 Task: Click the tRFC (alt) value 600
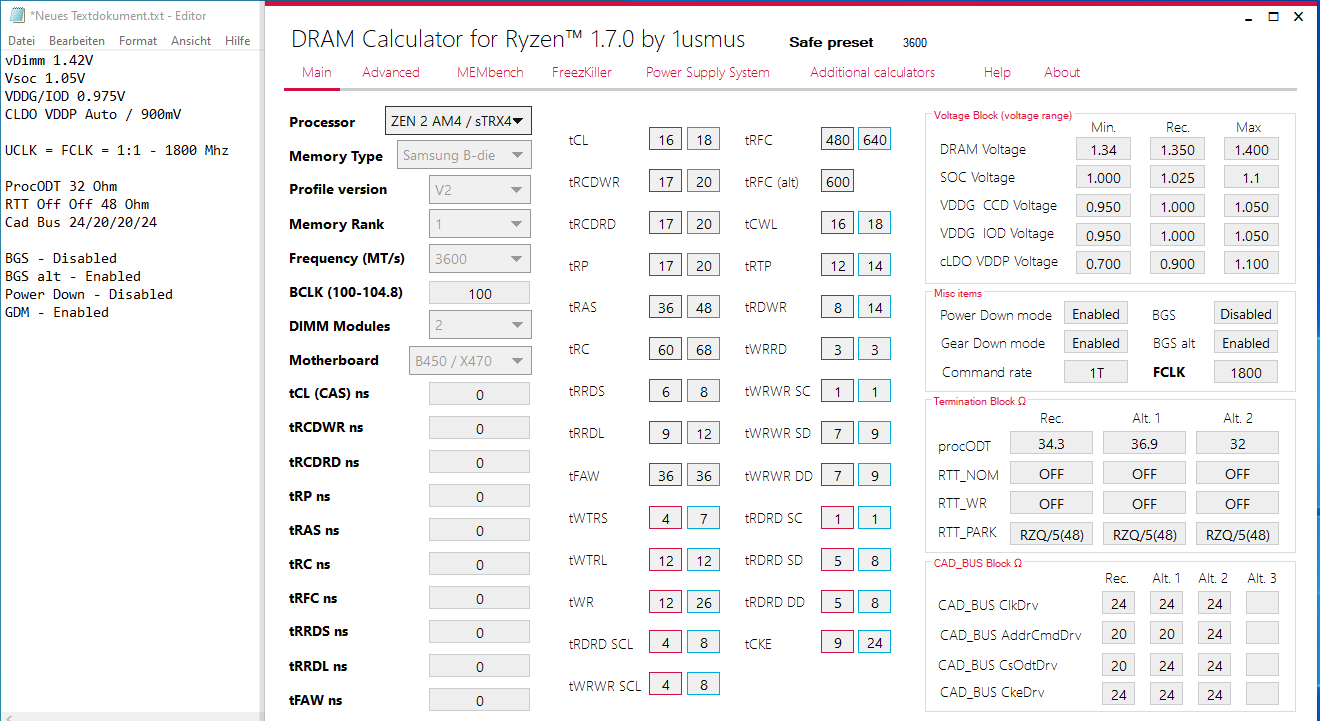point(838,181)
